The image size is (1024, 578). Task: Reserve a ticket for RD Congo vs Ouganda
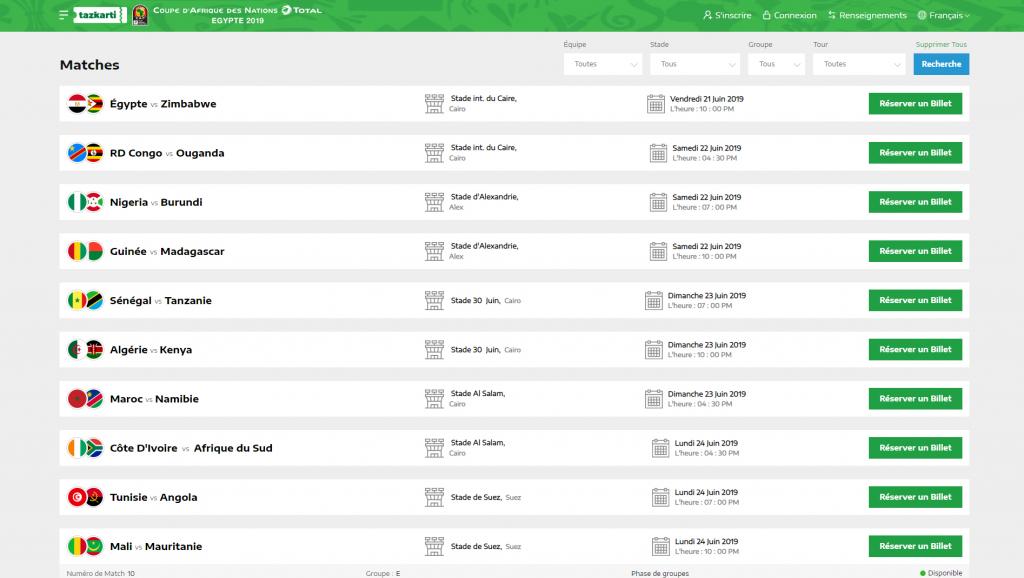pos(915,153)
